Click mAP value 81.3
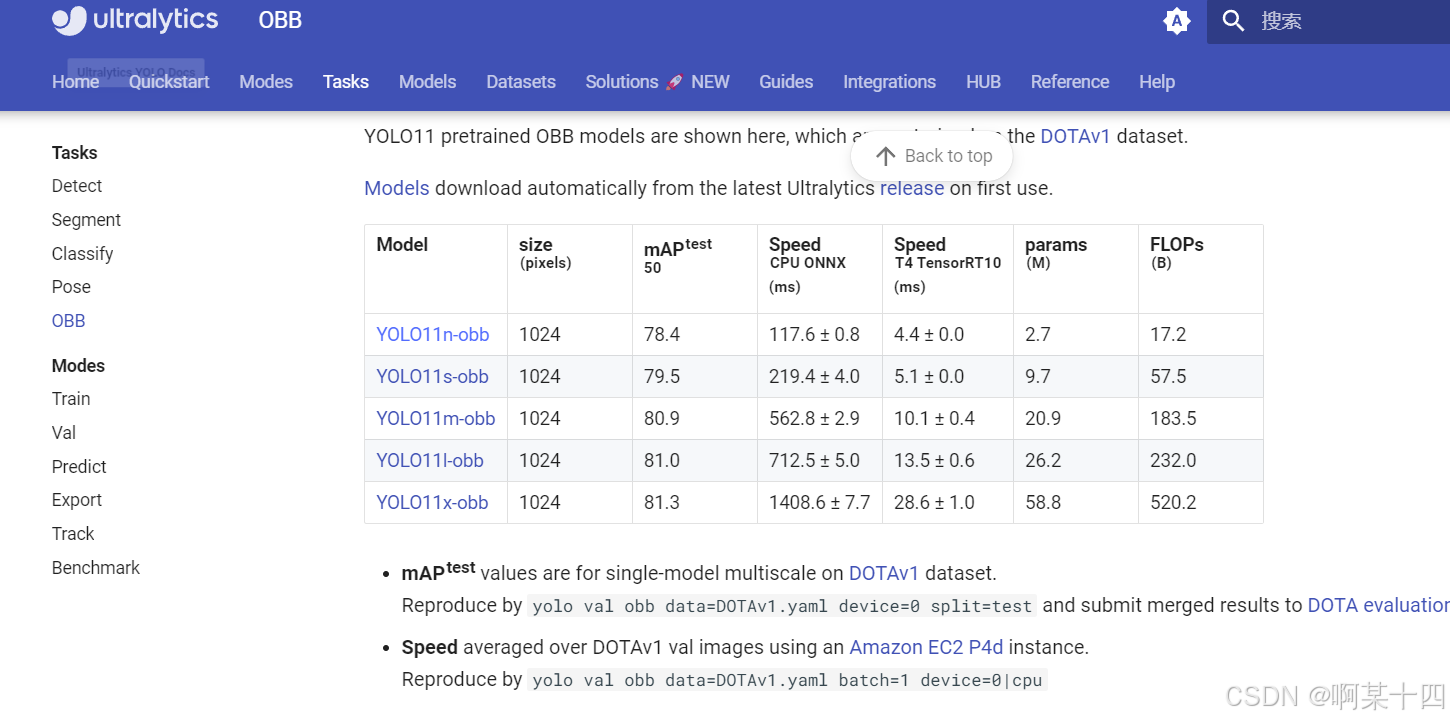The image size is (1450, 722). (662, 503)
